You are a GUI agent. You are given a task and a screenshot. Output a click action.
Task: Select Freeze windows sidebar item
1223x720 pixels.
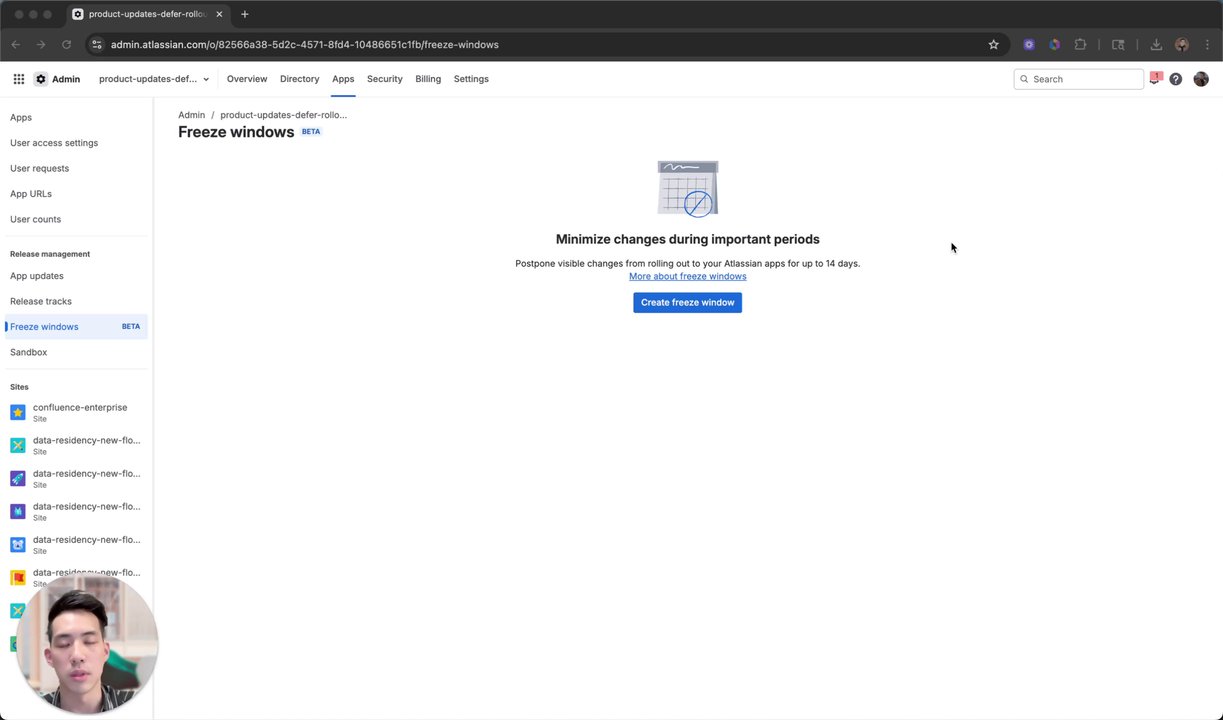coord(76,327)
